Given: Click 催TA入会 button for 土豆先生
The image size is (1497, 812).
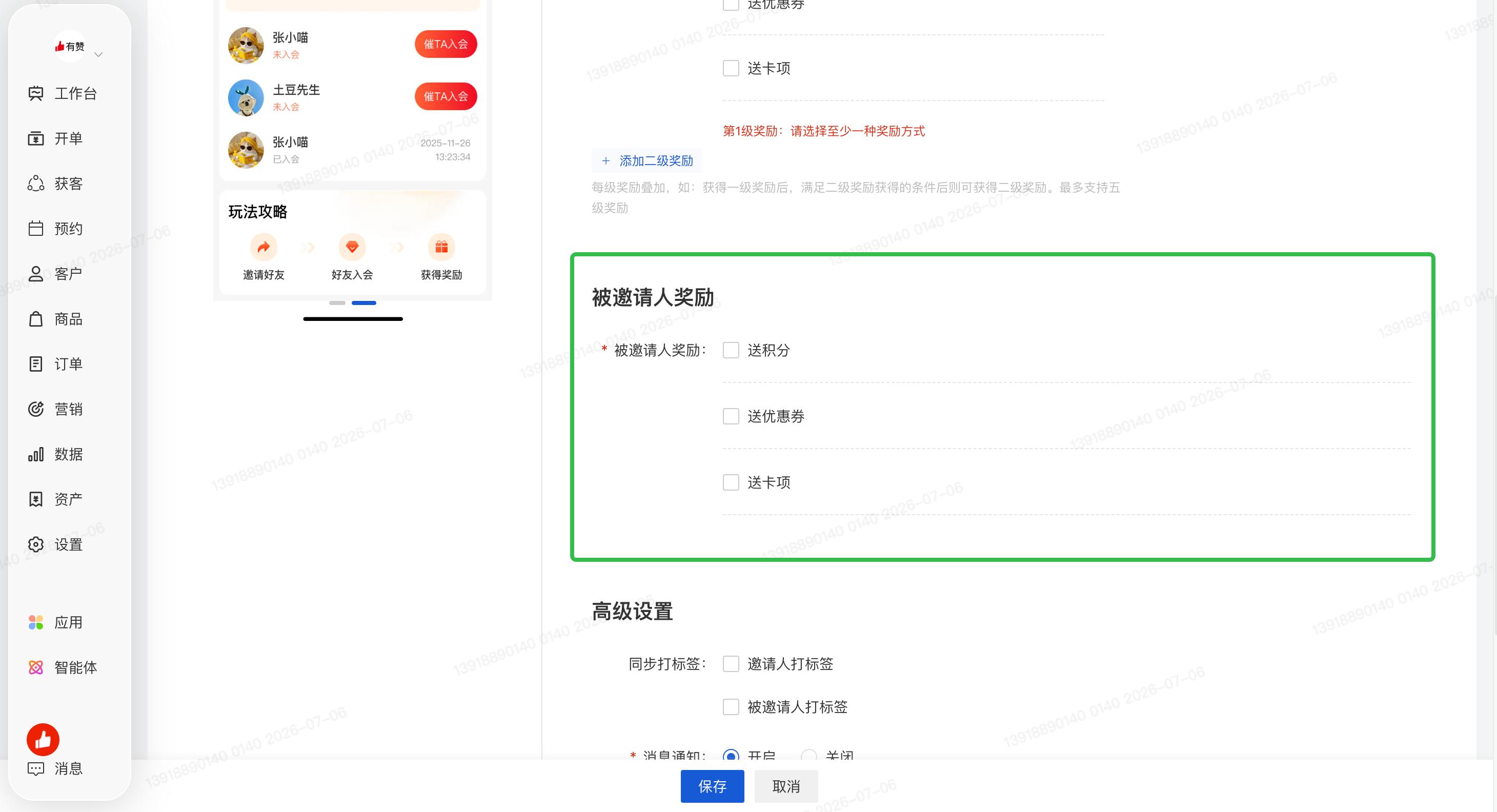Looking at the screenshot, I should point(446,96).
